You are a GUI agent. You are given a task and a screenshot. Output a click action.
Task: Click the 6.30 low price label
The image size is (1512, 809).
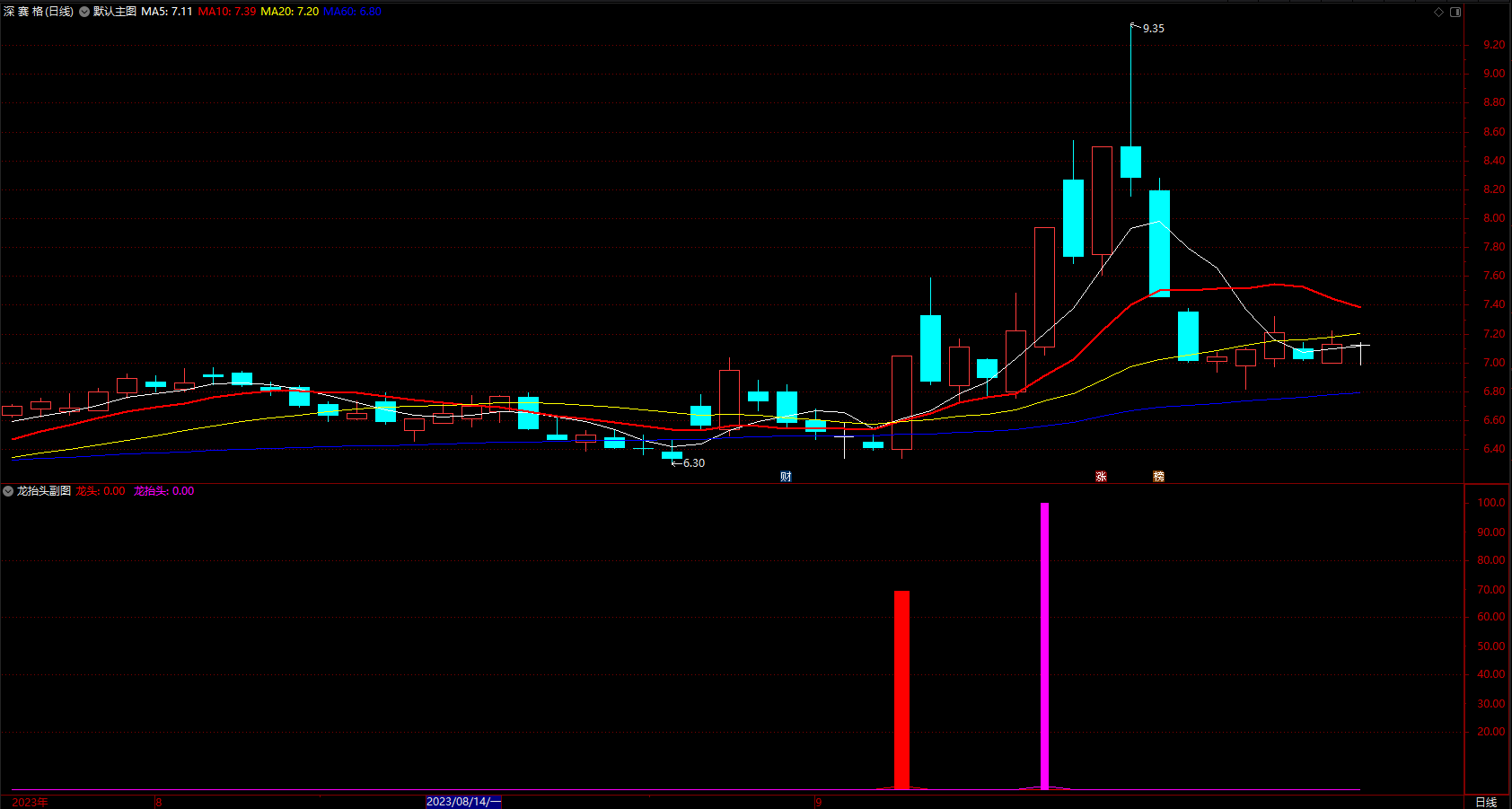(x=694, y=463)
